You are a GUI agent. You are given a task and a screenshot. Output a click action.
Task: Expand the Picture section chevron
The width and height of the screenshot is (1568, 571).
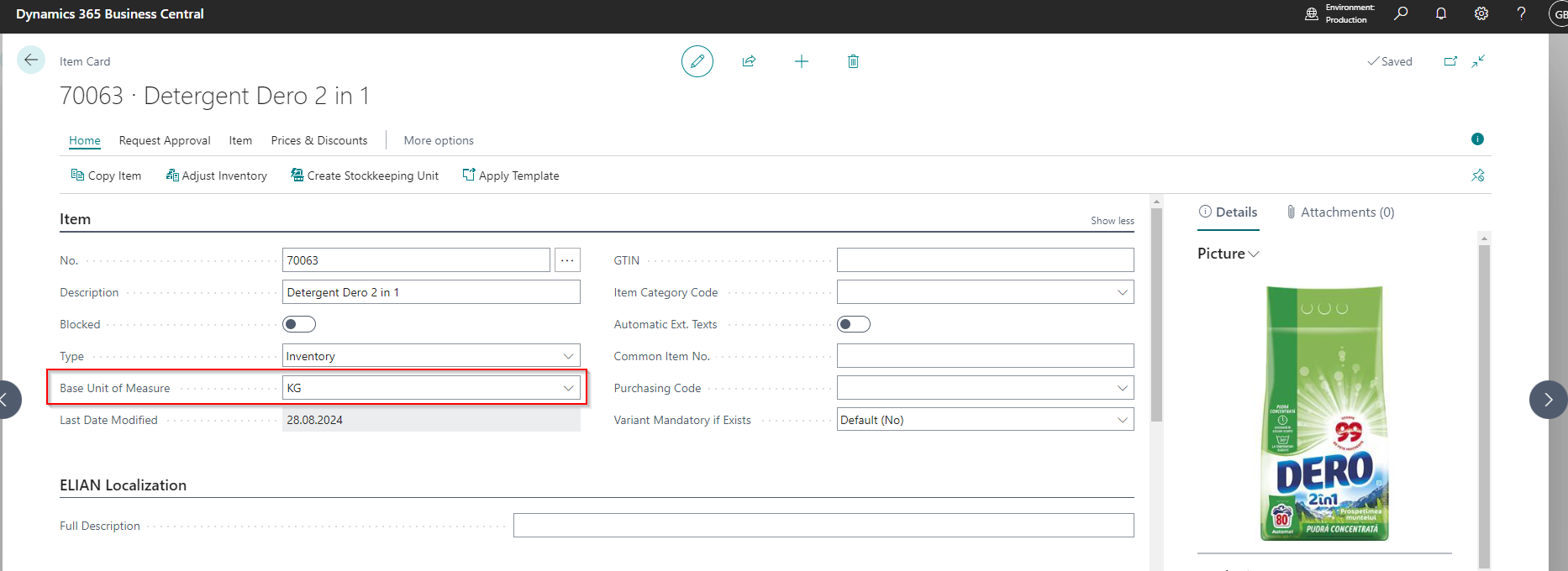[x=1254, y=254]
